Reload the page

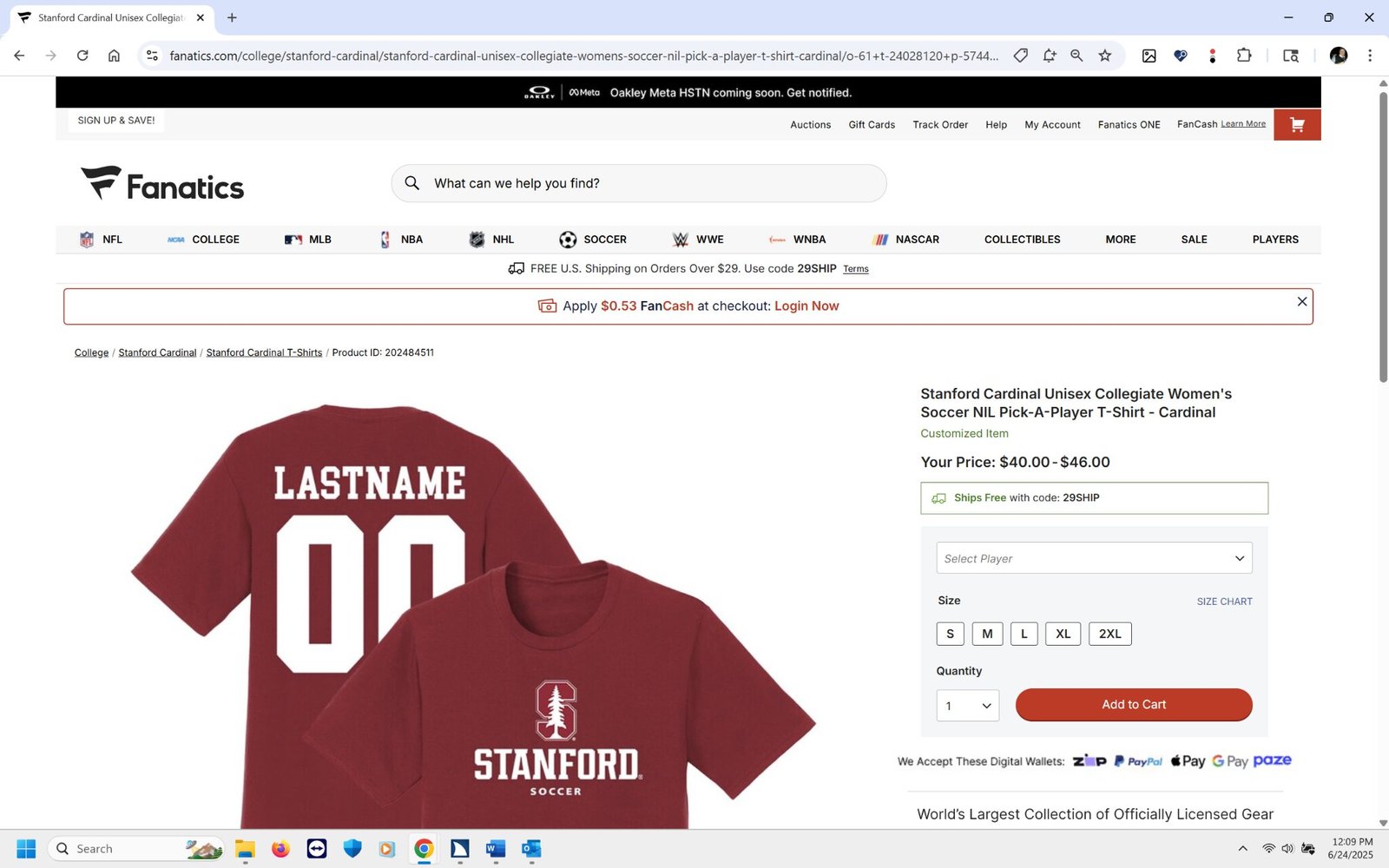pos(82,56)
